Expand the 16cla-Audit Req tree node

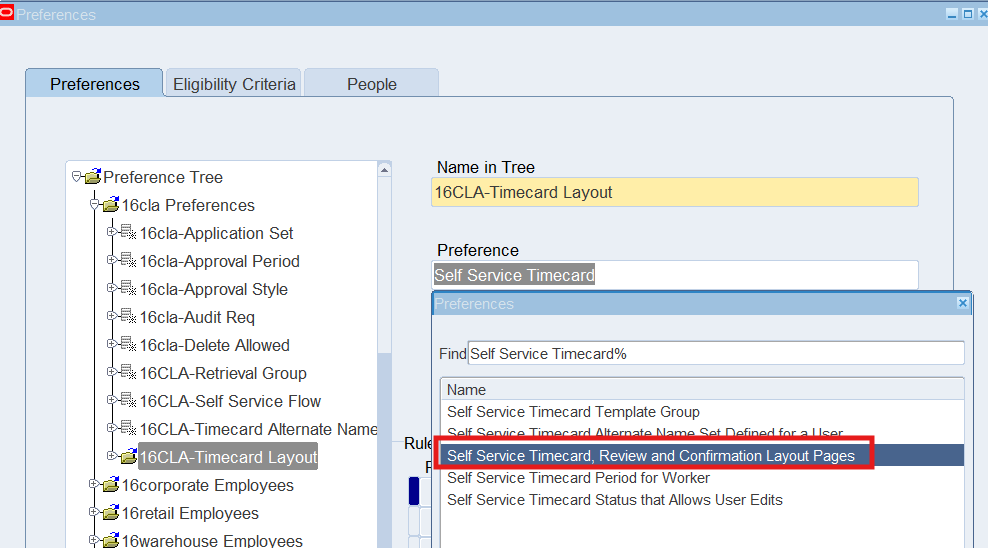(x=112, y=317)
